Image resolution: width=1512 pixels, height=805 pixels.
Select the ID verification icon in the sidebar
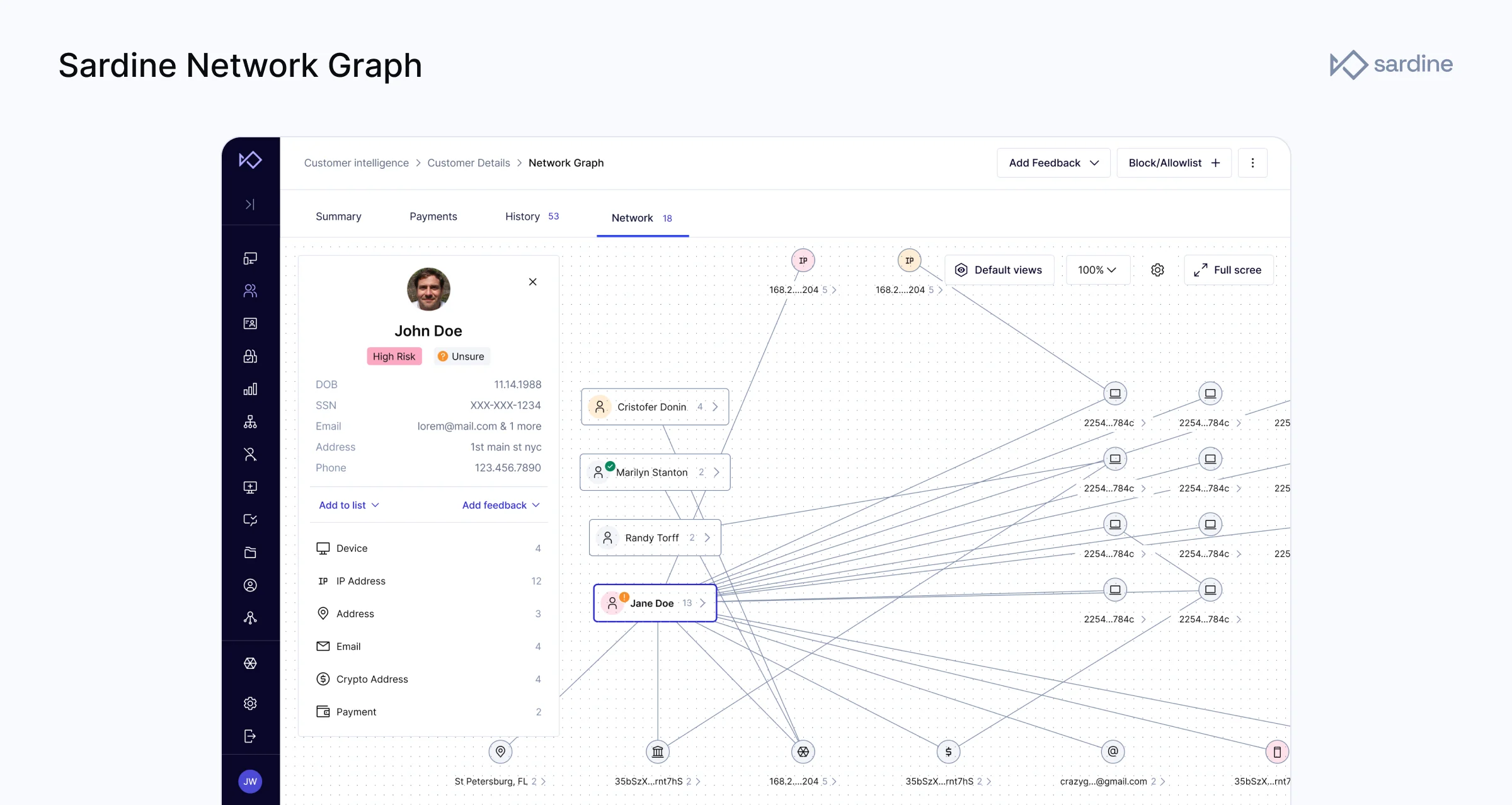tap(250, 323)
